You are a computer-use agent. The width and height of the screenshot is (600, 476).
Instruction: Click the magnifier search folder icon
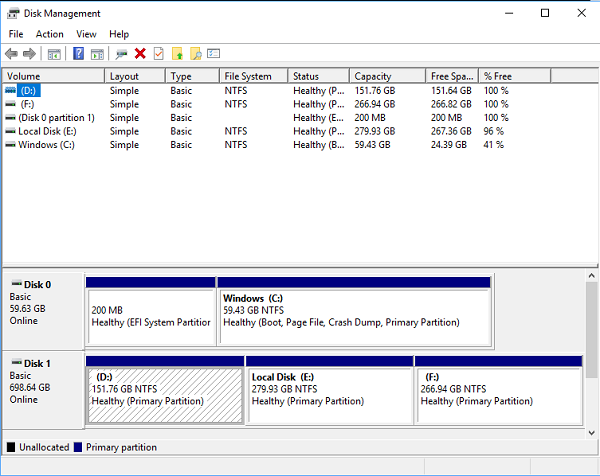[x=196, y=54]
